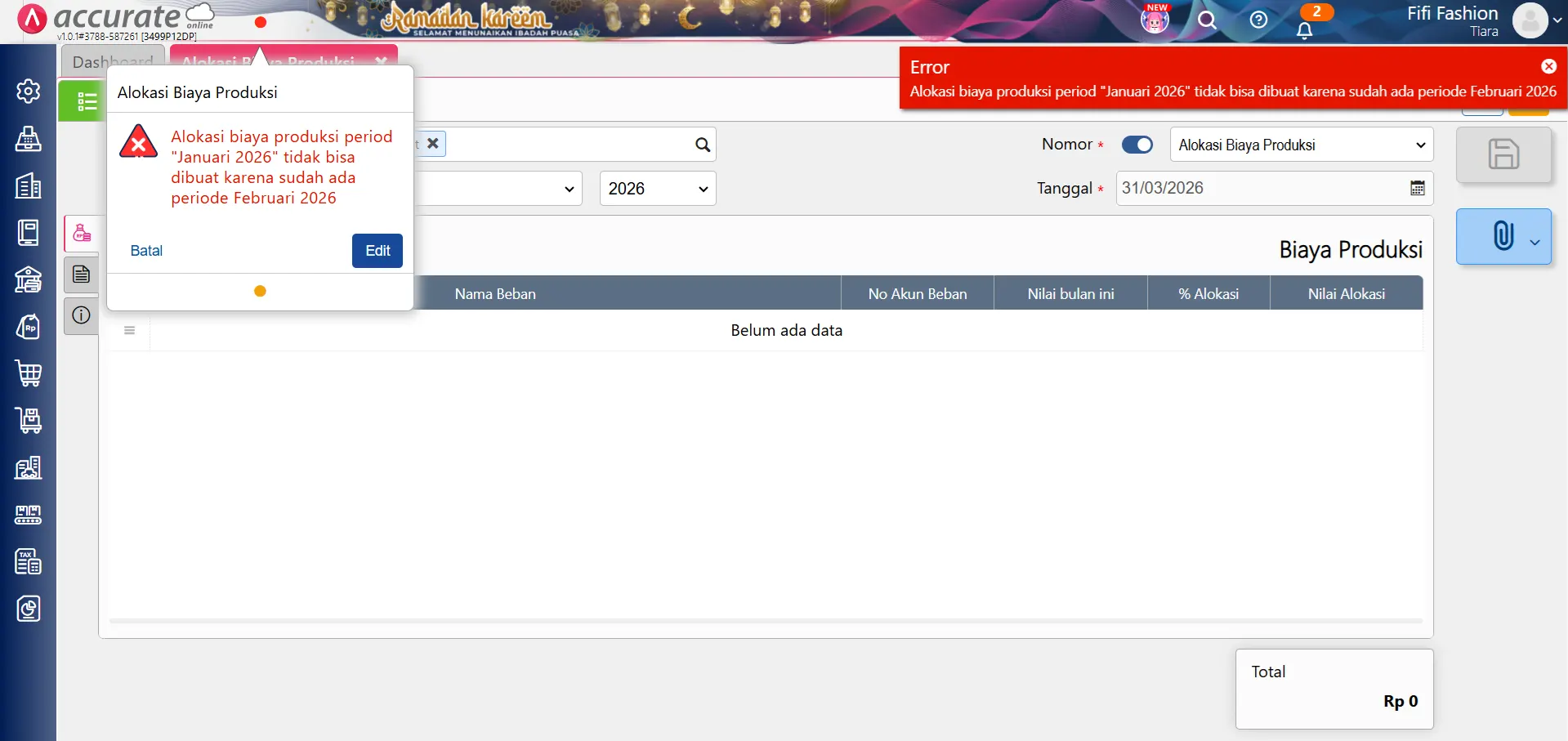Screen dimensions: 1568x741
Task: Click the calendar icon in Tanggal field
Action: point(1417,188)
